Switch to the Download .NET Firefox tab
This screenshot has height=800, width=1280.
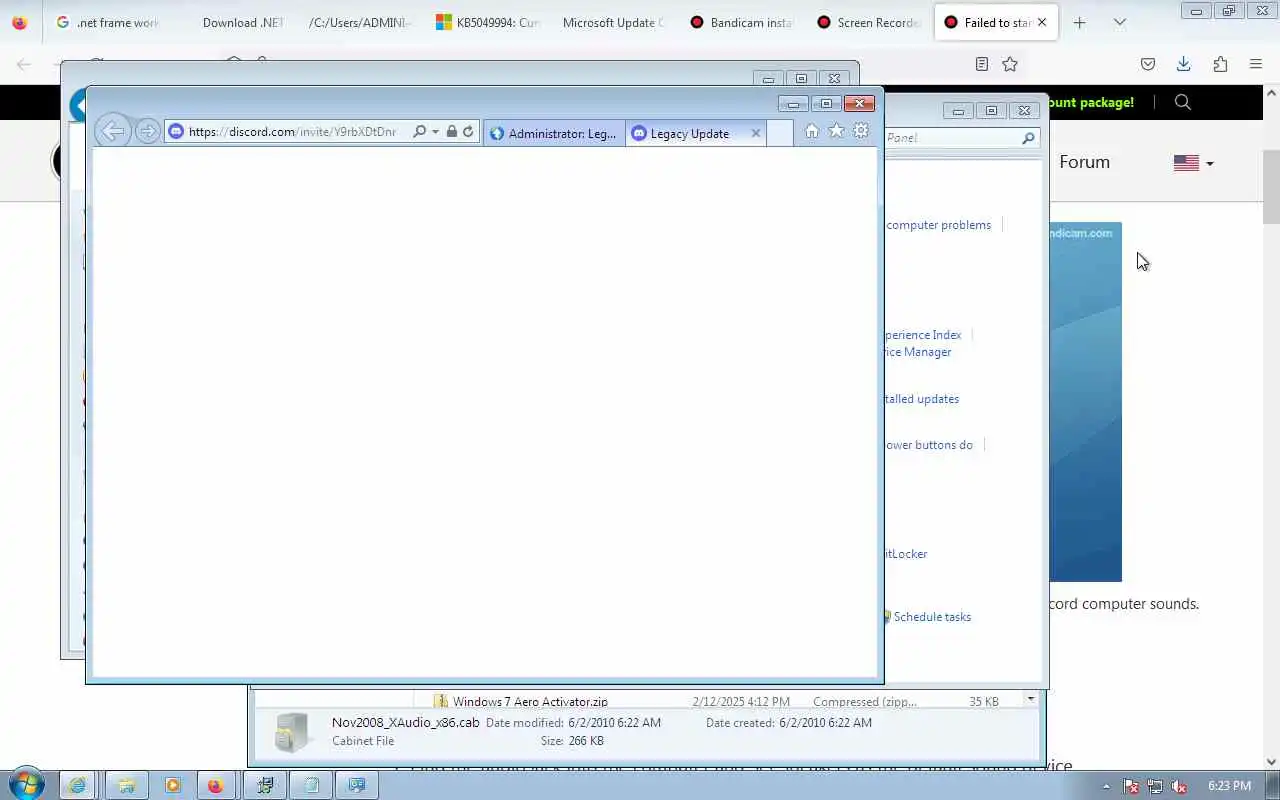pyautogui.click(x=242, y=22)
